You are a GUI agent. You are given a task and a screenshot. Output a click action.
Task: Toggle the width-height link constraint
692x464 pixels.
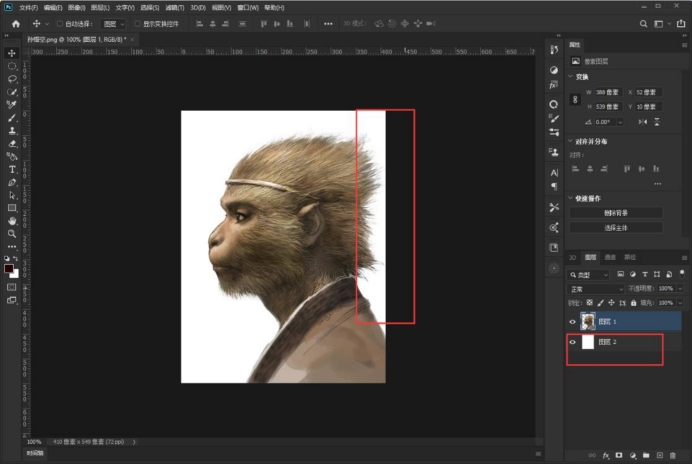coord(575,99)
